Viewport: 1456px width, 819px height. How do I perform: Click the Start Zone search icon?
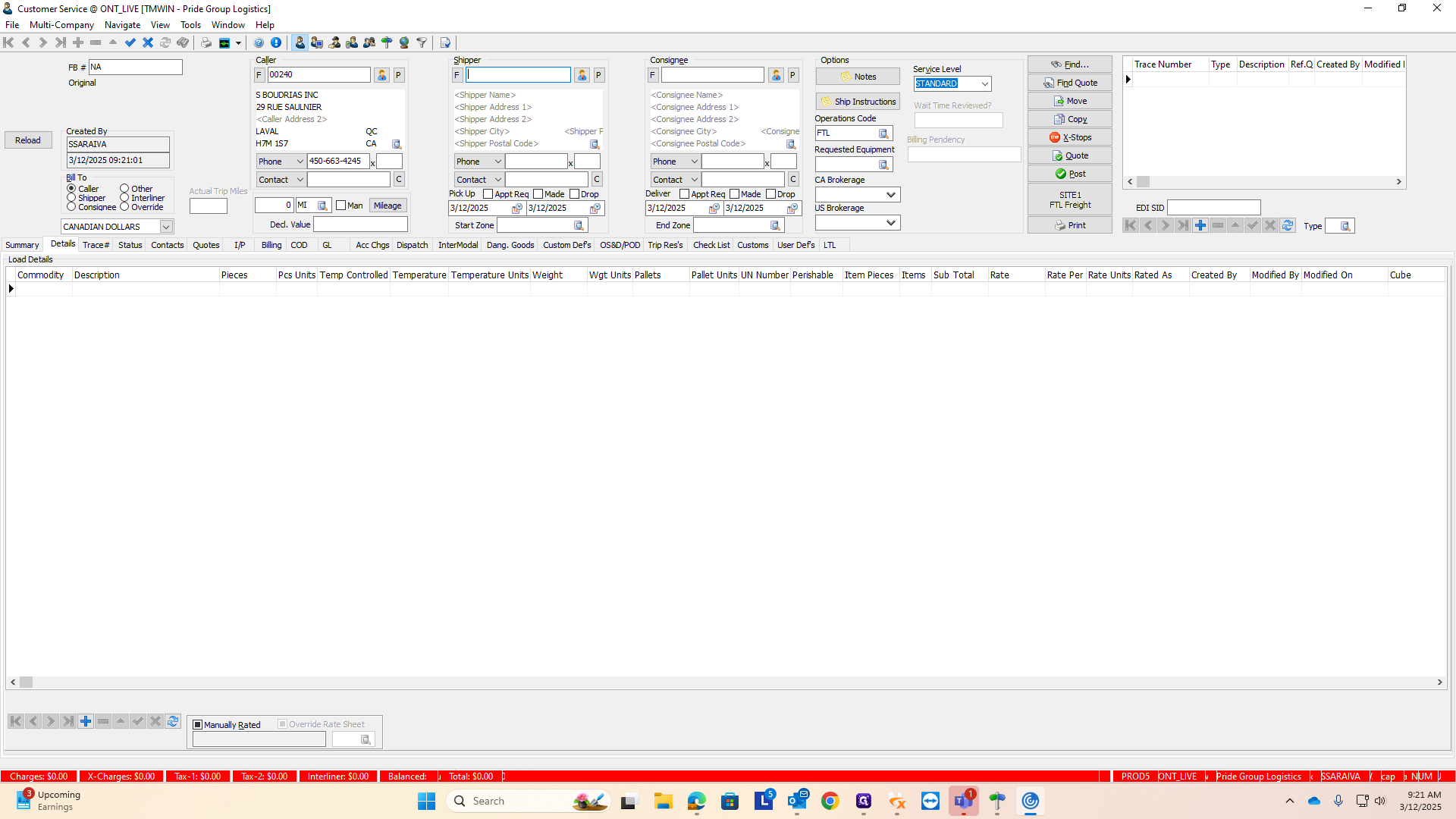tap(579, 226)
